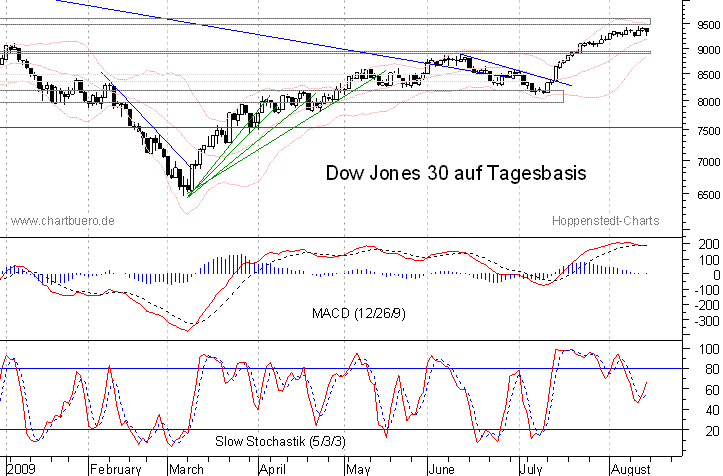Click the Hoppenstedt-Charts label
The width and height of the screenshot is (723, 476).
pyautogui.click(x=605, y=221)
